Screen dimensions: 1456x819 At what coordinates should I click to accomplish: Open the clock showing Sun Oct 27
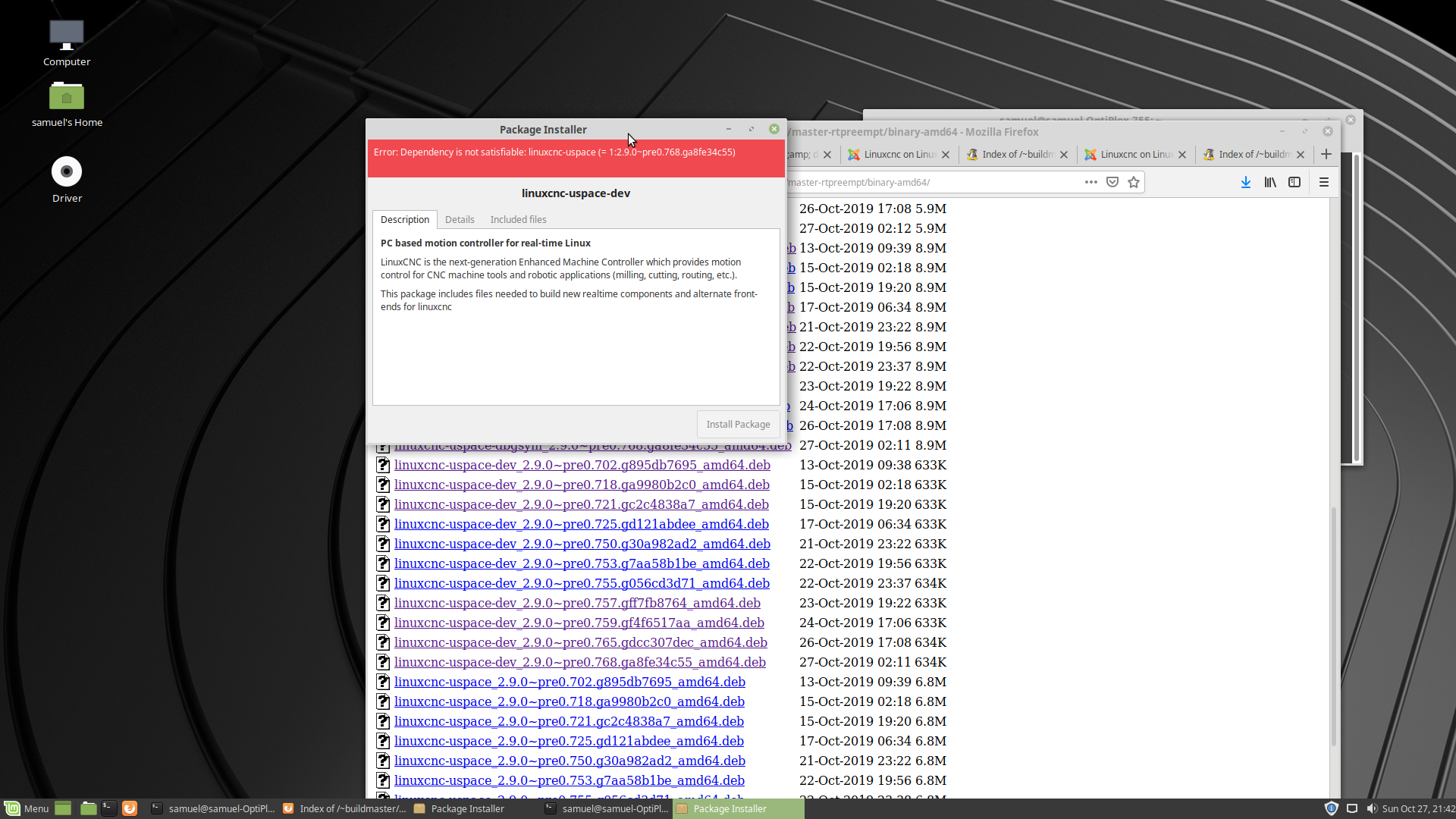click(1418, 808)
